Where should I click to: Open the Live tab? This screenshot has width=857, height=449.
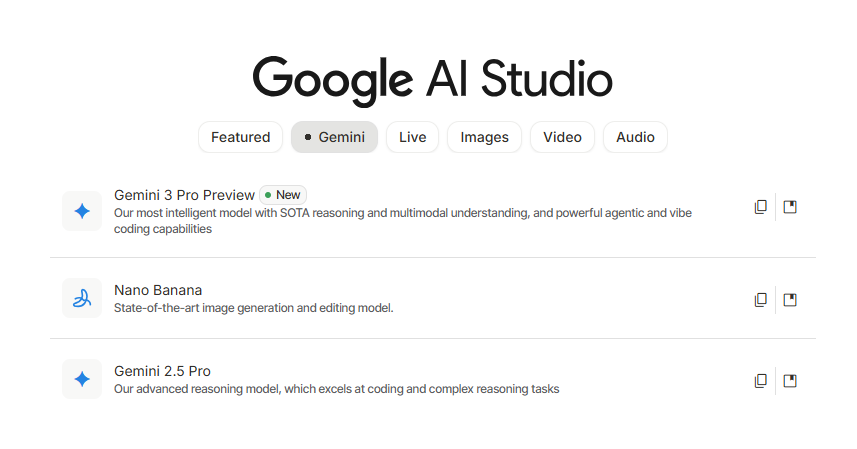coord(412,137)
